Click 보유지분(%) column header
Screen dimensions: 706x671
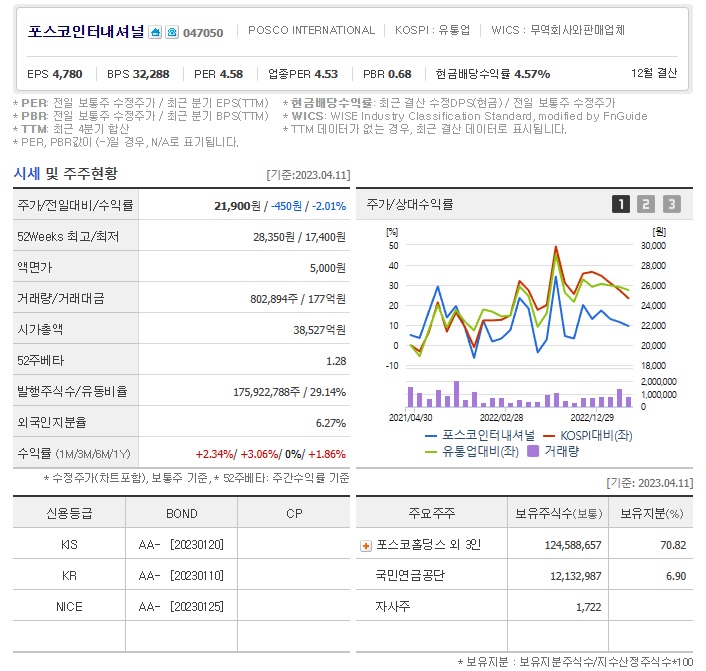click(x=652, y=513)
